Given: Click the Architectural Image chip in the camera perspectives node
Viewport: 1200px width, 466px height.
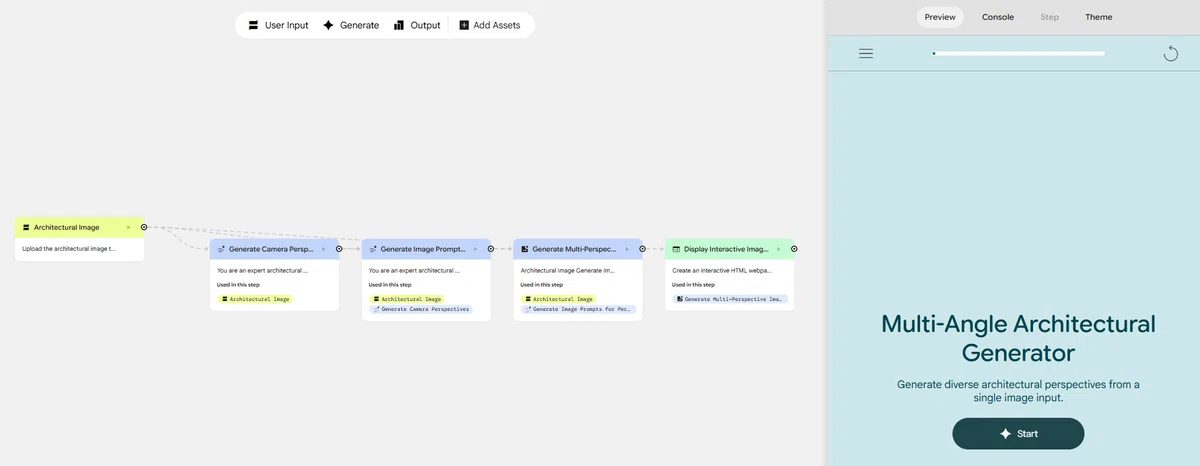Looking at the screenshot, I should [256, 299].
